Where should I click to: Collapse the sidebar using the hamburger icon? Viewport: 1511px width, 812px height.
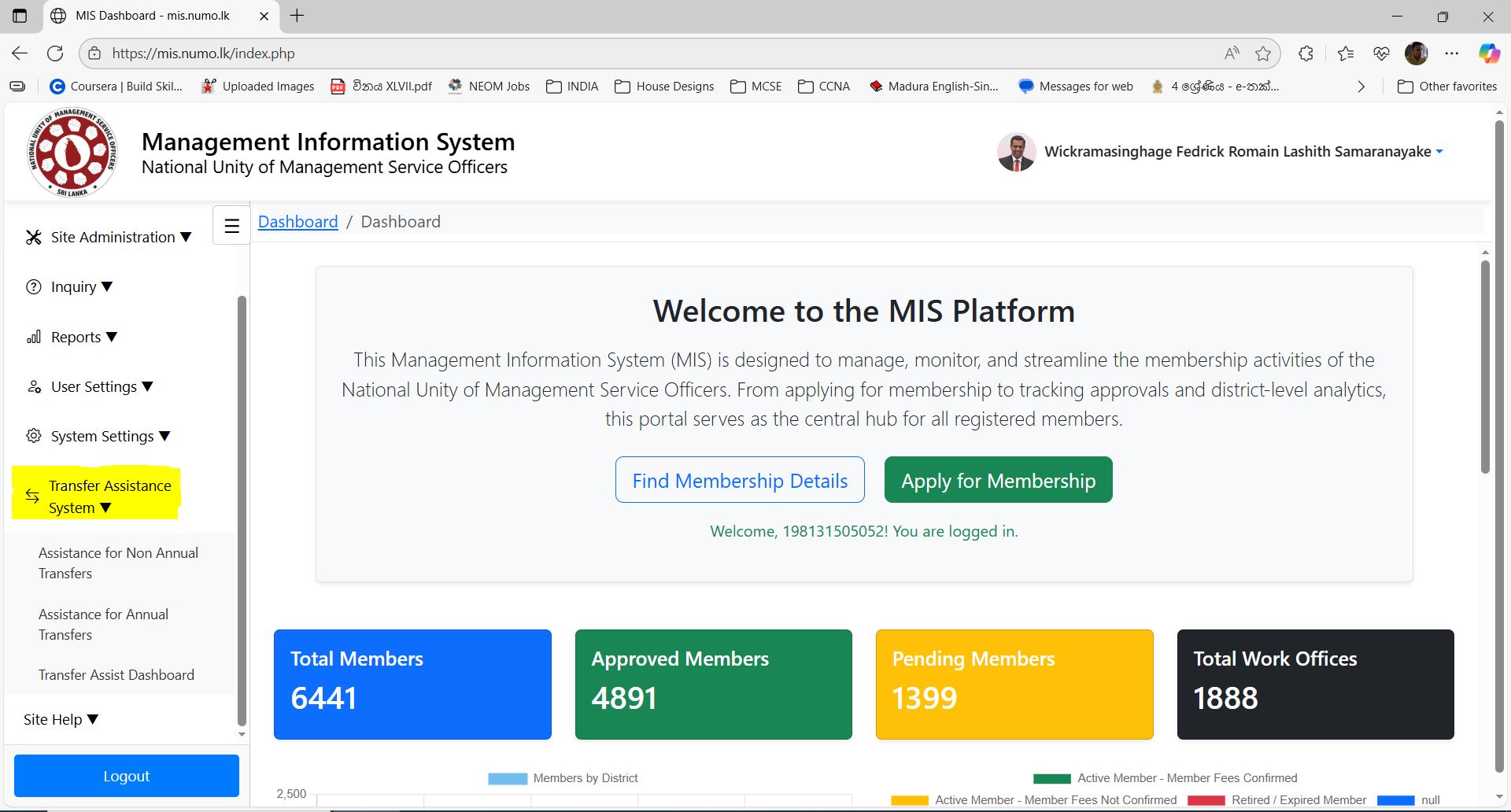(231, 225)
